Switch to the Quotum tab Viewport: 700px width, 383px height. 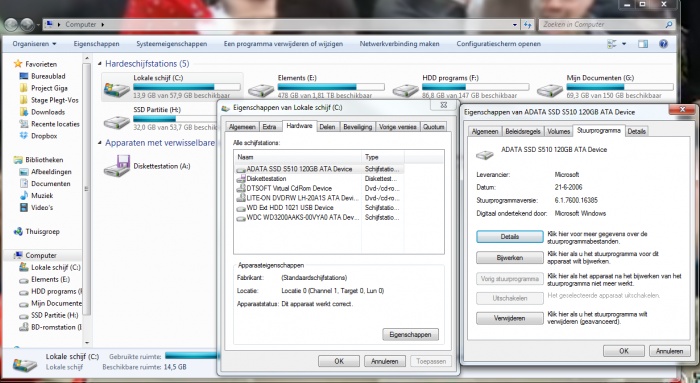(x=433, y=127)
